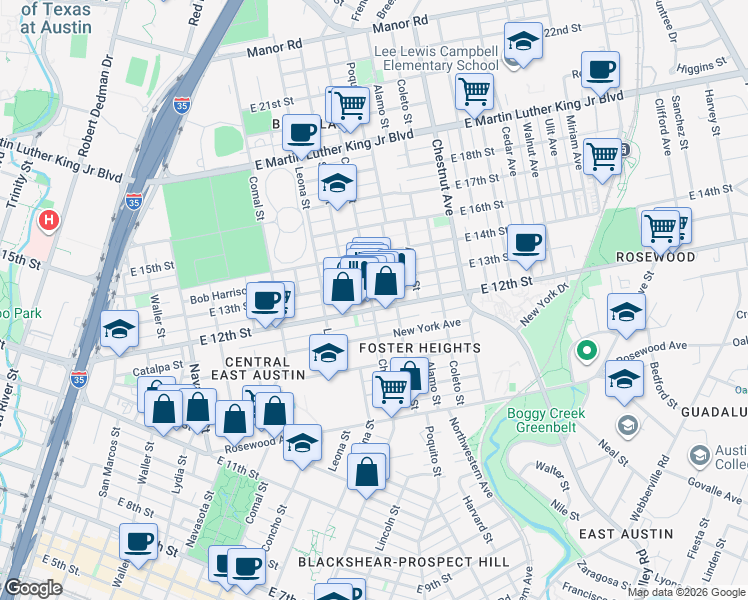This screenshot has width=748, height=600.
Task: Select the Austin College graduation cap icon
Action: tap(699, 455)
